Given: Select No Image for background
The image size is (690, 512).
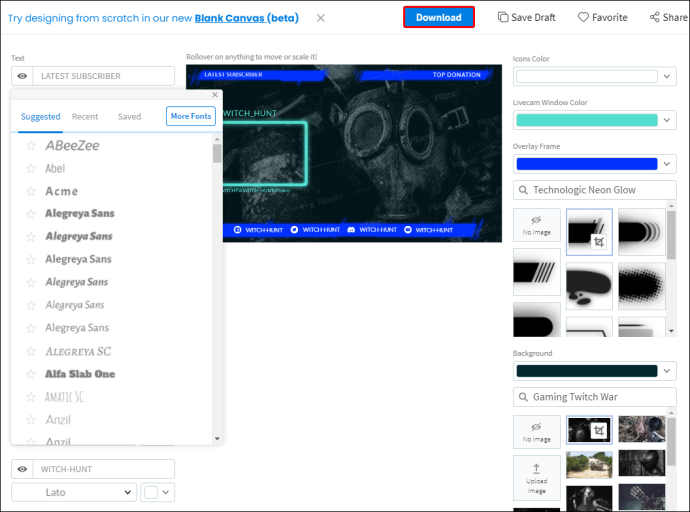Looking at the screenshot, I should point(536,432).
